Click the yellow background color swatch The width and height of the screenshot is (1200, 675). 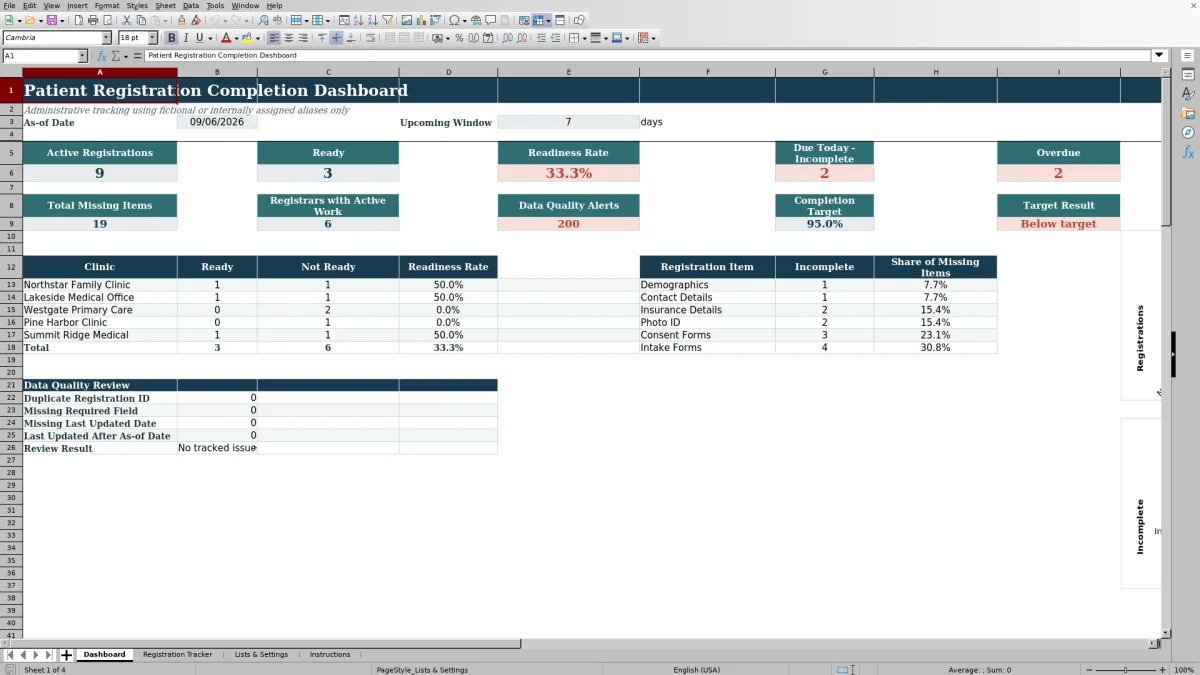click(x=245, y=38)
